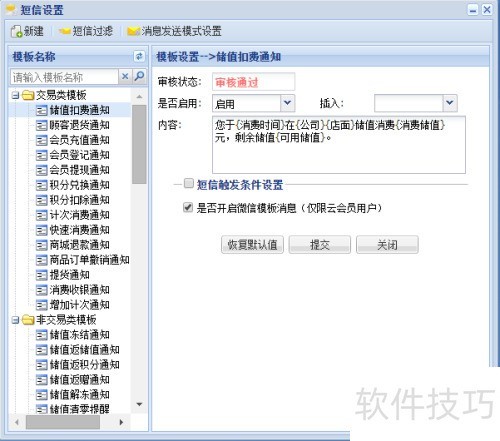Click the 审核状态 status field
The image size is (500, 441).
pos(253,82)
